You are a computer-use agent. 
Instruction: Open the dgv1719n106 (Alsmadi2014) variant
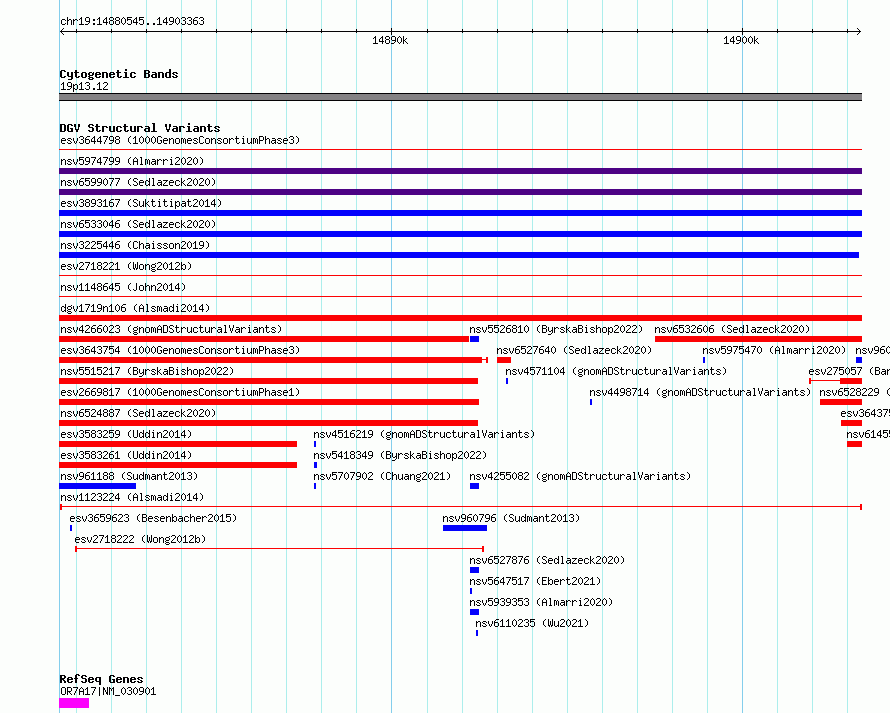pos(135,308)
